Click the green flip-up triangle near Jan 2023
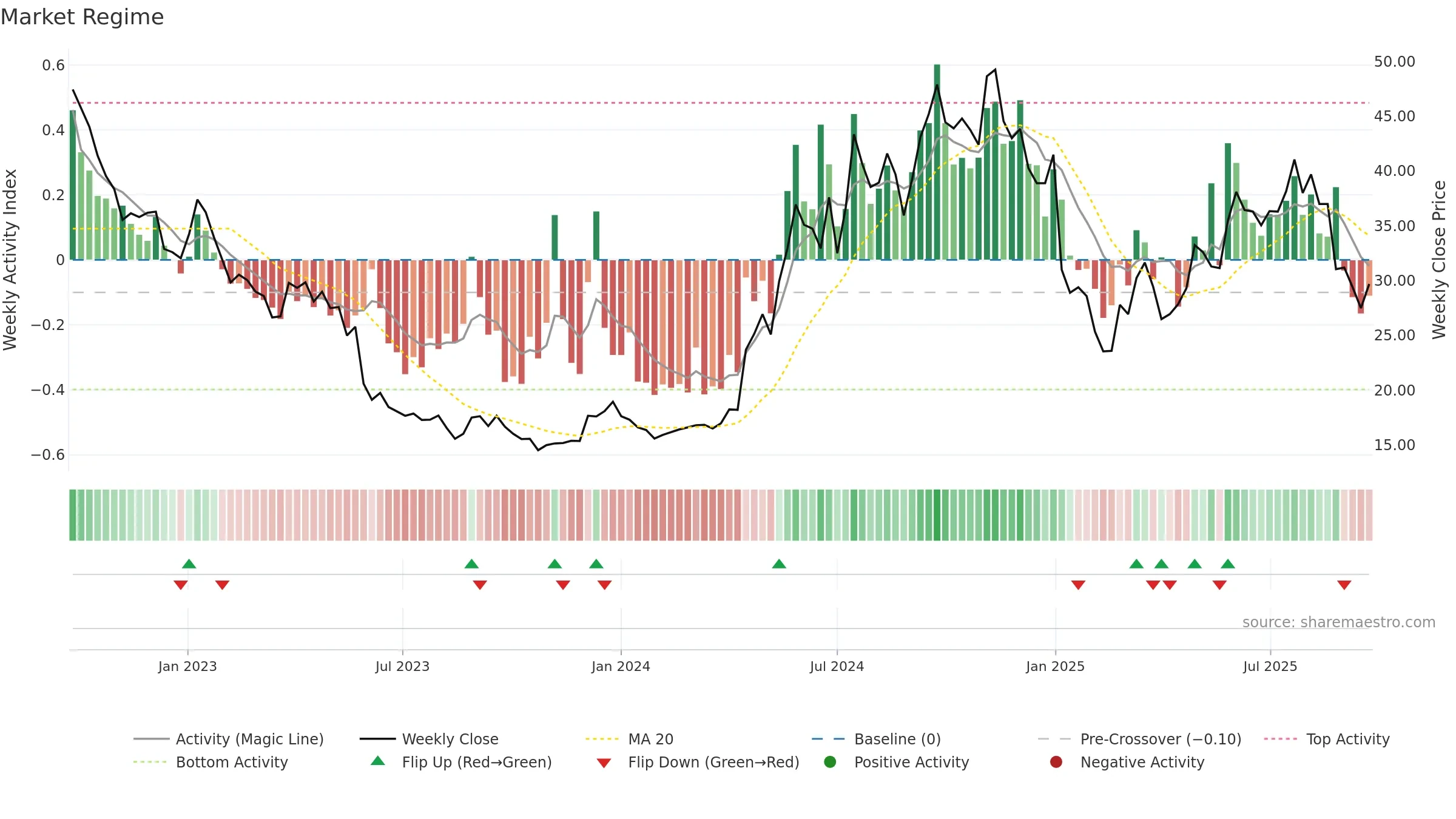The height and width of the screenshot is (819, 1456). (x=189, y=564)
